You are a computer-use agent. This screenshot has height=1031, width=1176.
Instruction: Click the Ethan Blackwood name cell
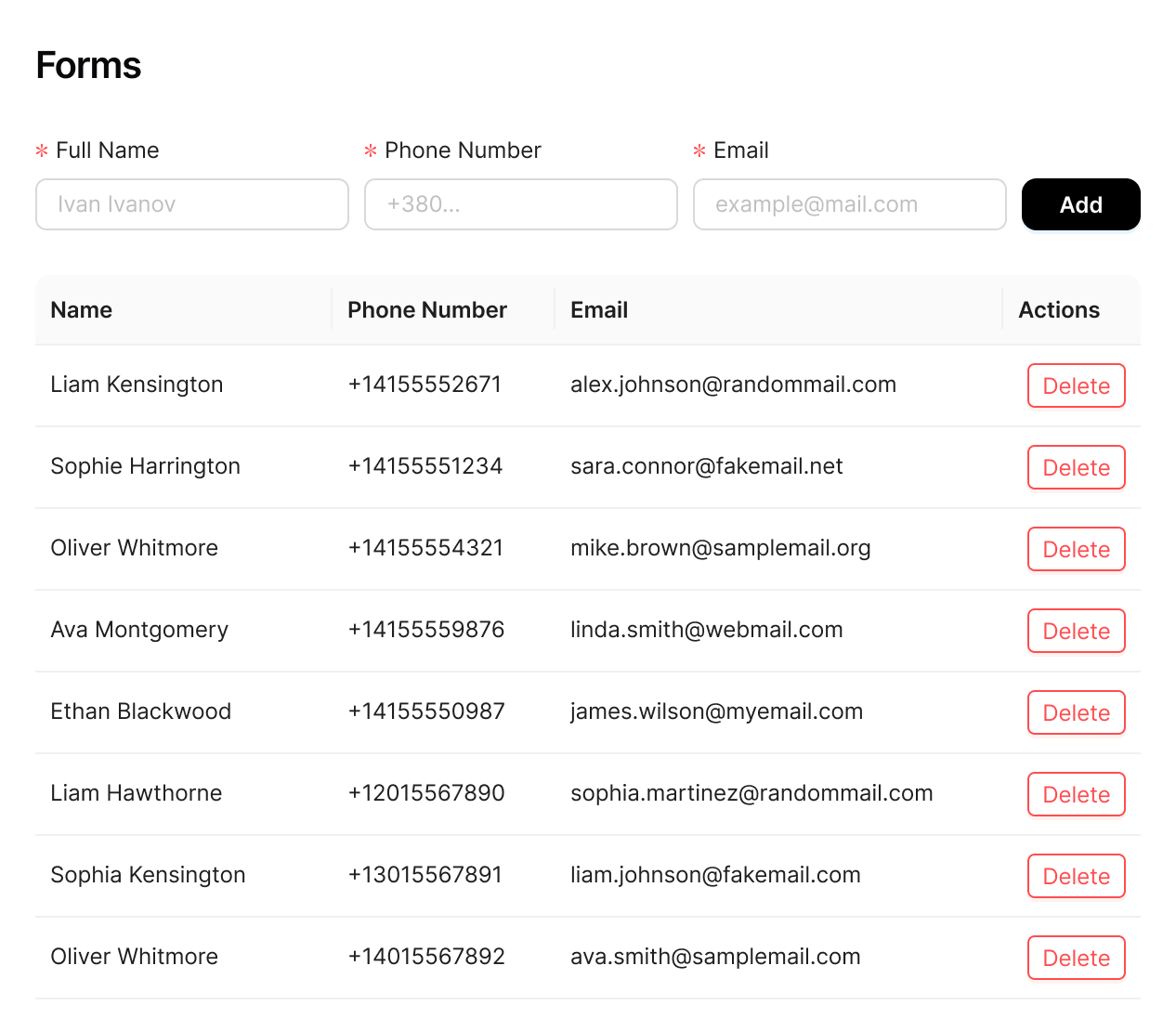coord(140,711)
